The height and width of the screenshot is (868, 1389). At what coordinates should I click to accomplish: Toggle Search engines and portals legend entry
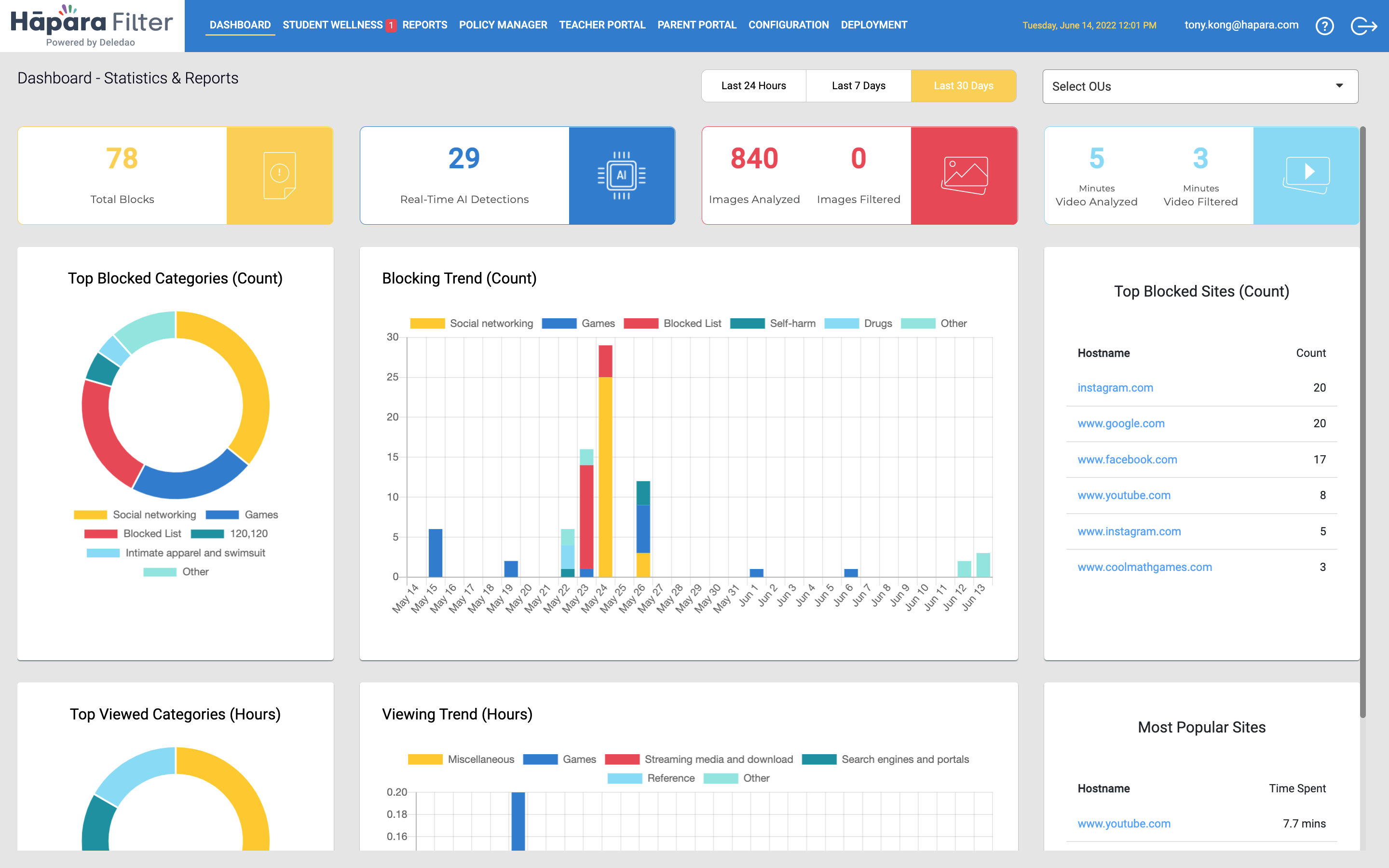tap(885, 759)
